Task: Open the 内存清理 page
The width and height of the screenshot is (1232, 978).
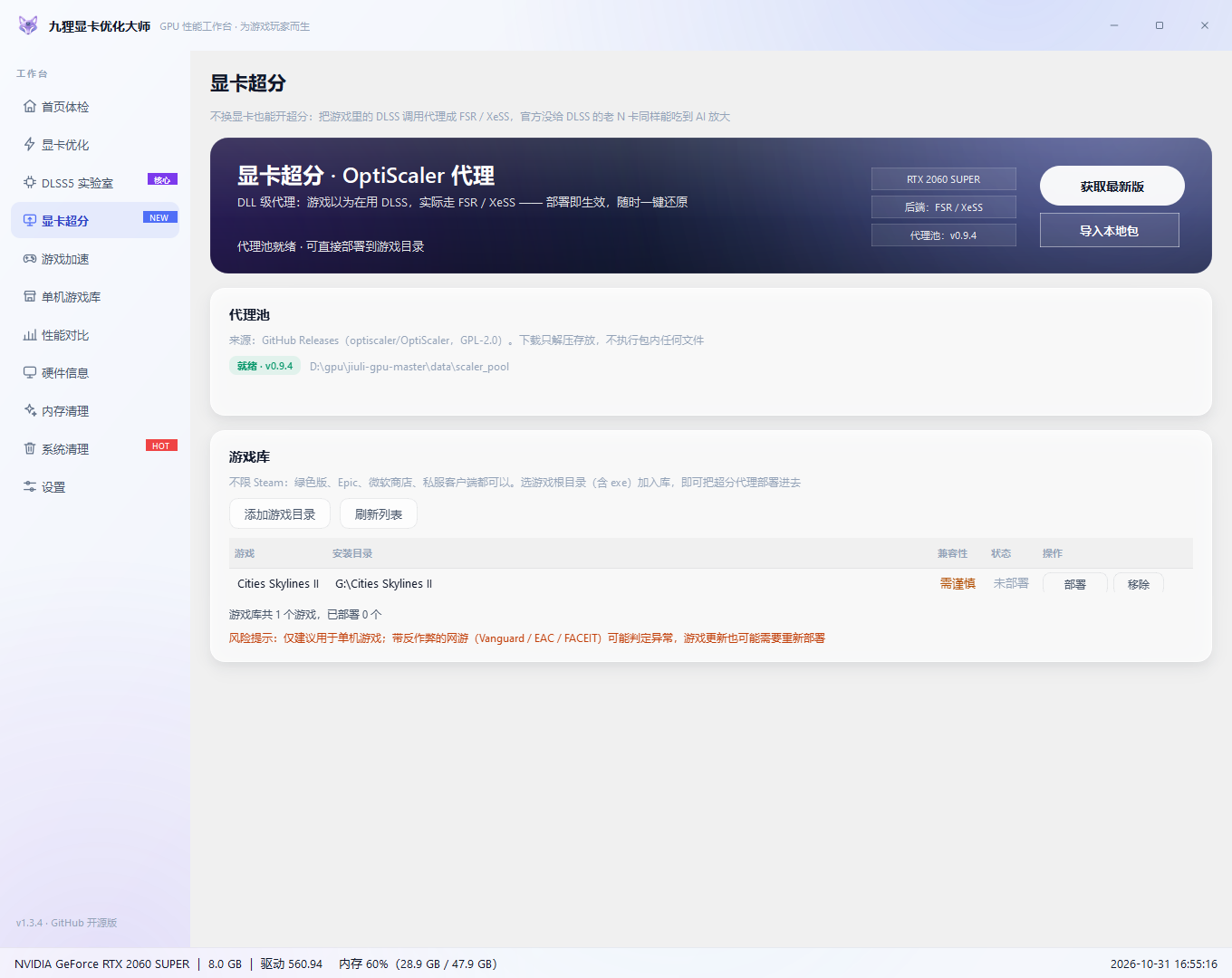Action: [95, 411]
